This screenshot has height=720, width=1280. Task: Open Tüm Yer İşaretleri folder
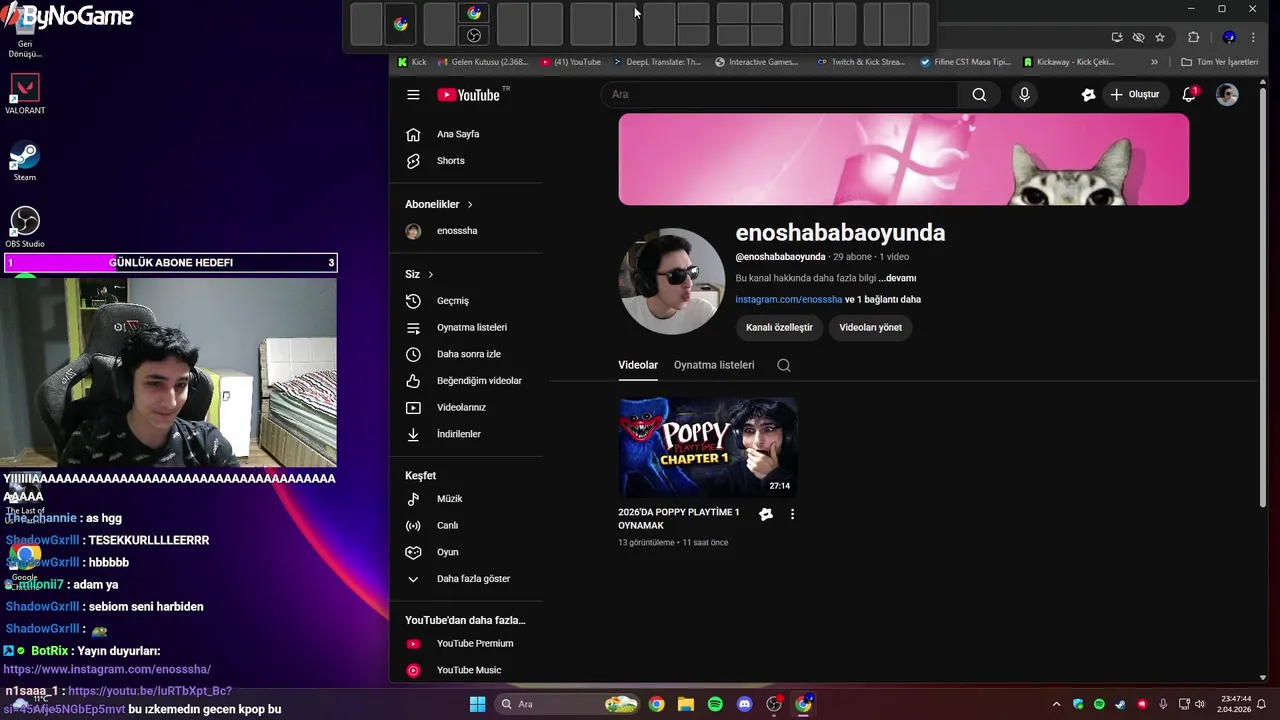[x=1219, y=62]
